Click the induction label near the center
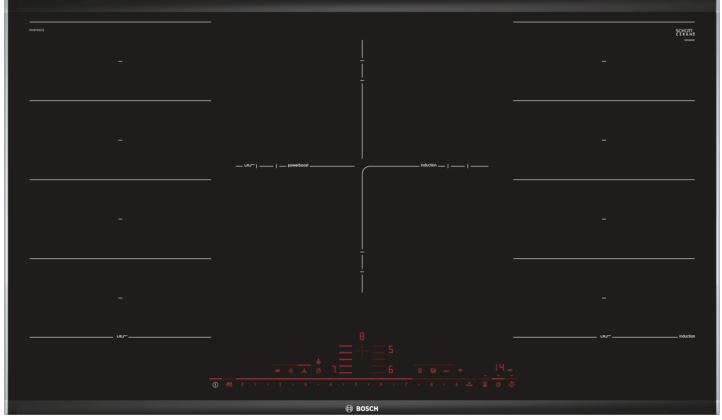This screenshot has width=722, height=420. click(432, 165)
